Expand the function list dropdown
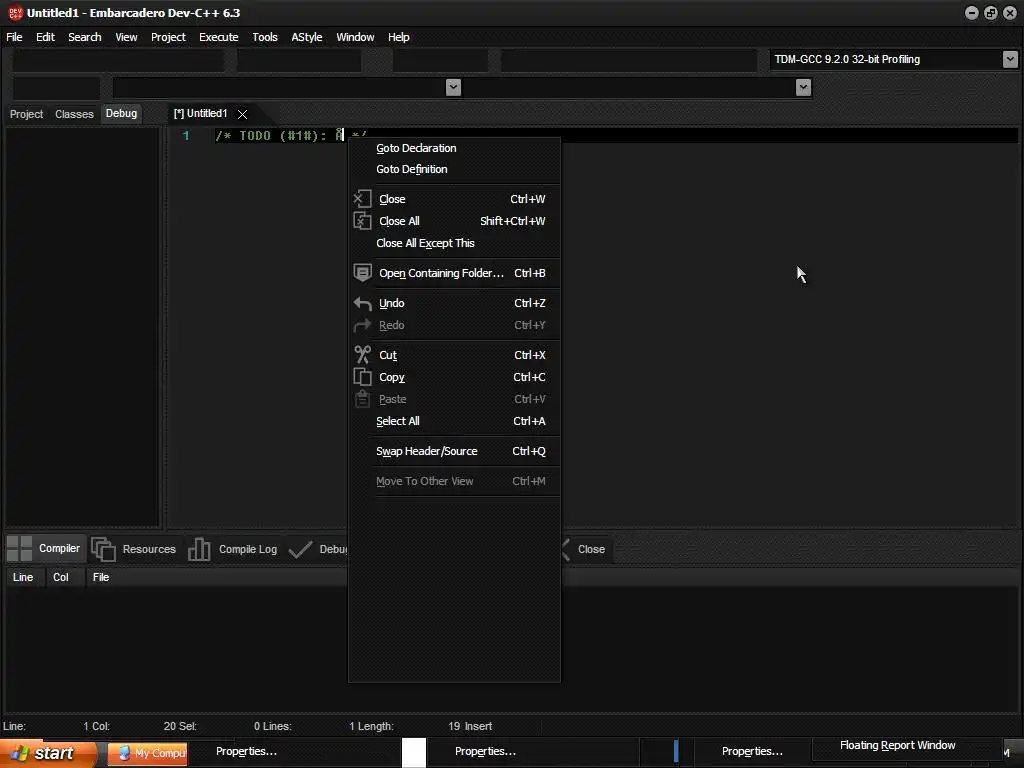The width and height of the screenshot is (1024, 768). pos(803,88)
